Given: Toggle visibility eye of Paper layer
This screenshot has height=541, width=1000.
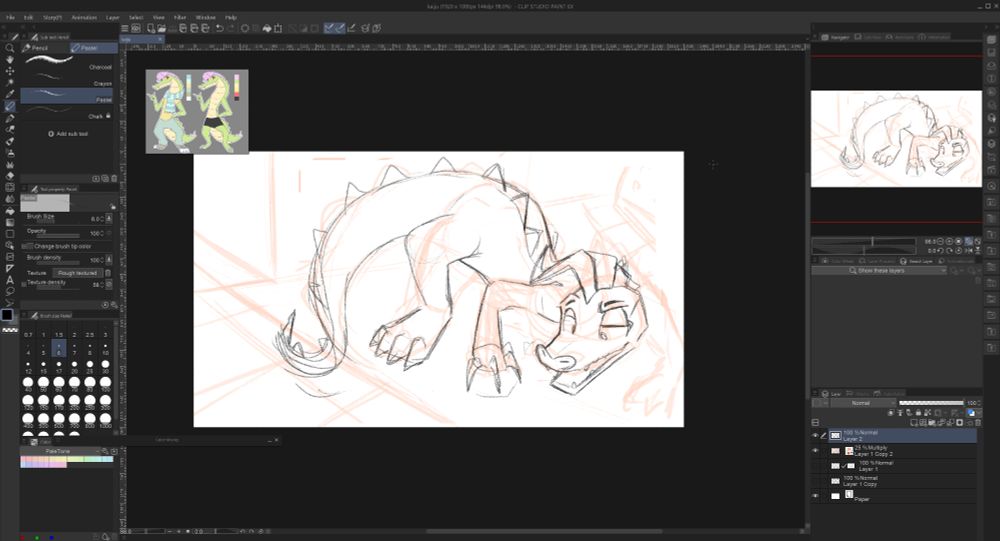Looking at the screenshot, I should pos(815,496).
